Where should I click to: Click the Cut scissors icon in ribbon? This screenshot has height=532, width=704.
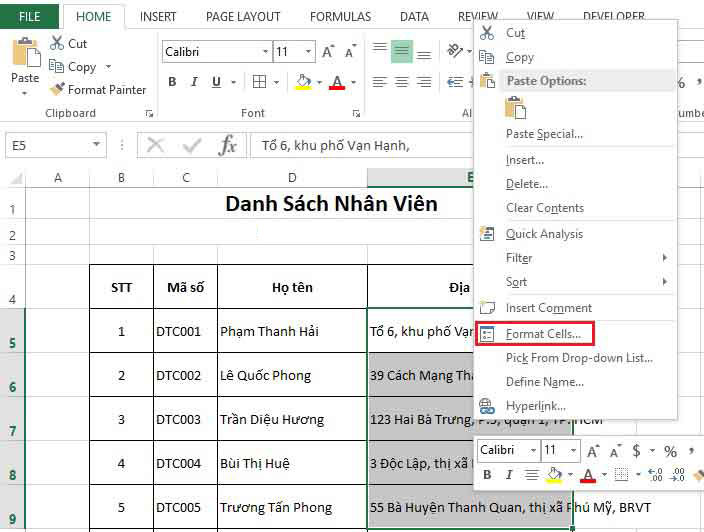tap(57, 43)
